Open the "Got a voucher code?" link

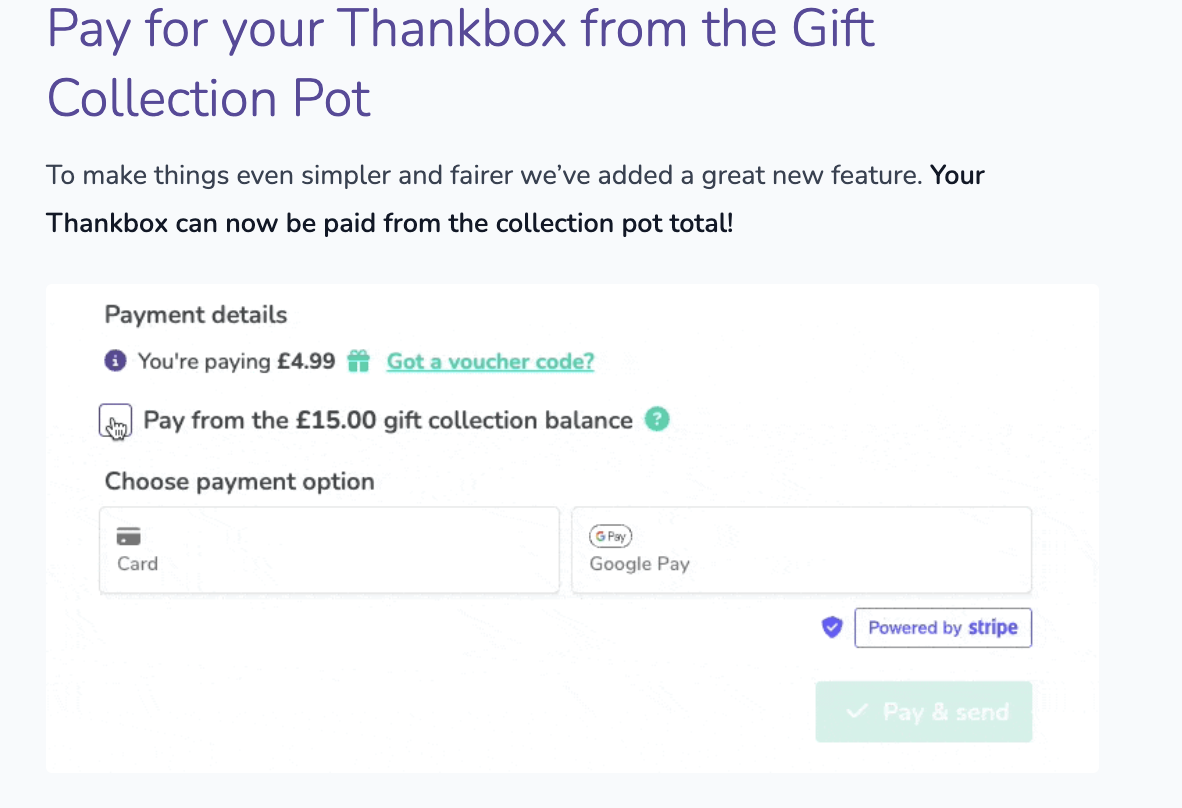click(x=490, y=361)
